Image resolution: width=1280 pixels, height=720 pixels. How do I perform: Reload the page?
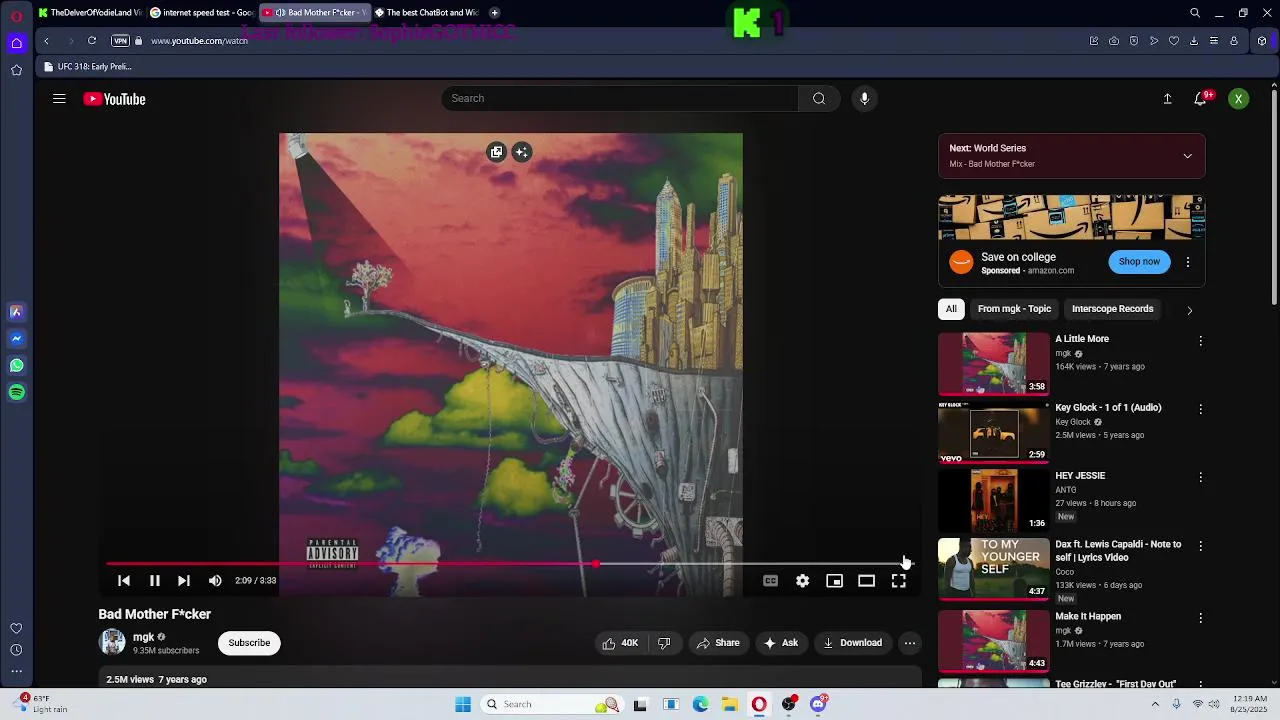tap(92, 41)
